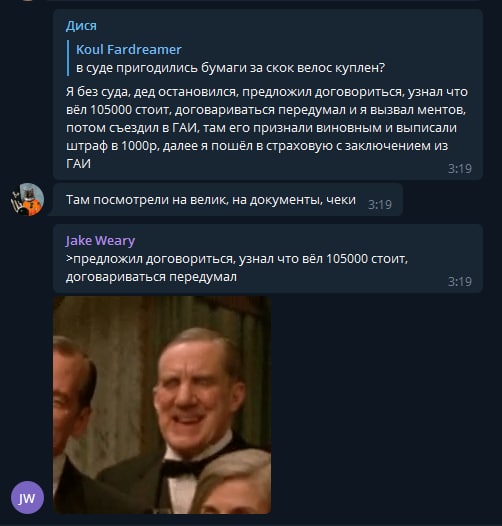The height and width of the screenshot is (526, 502).
Task: Click 3:19 timestamp on 'Там посмотрели' message
Action: coord(380,205)
